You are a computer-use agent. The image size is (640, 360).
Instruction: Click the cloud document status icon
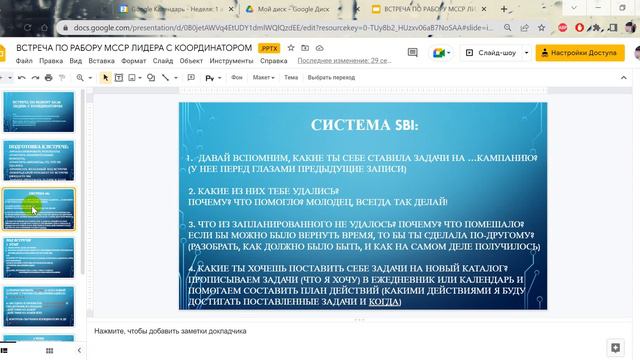pyautogui.click(x=320, y=48)
